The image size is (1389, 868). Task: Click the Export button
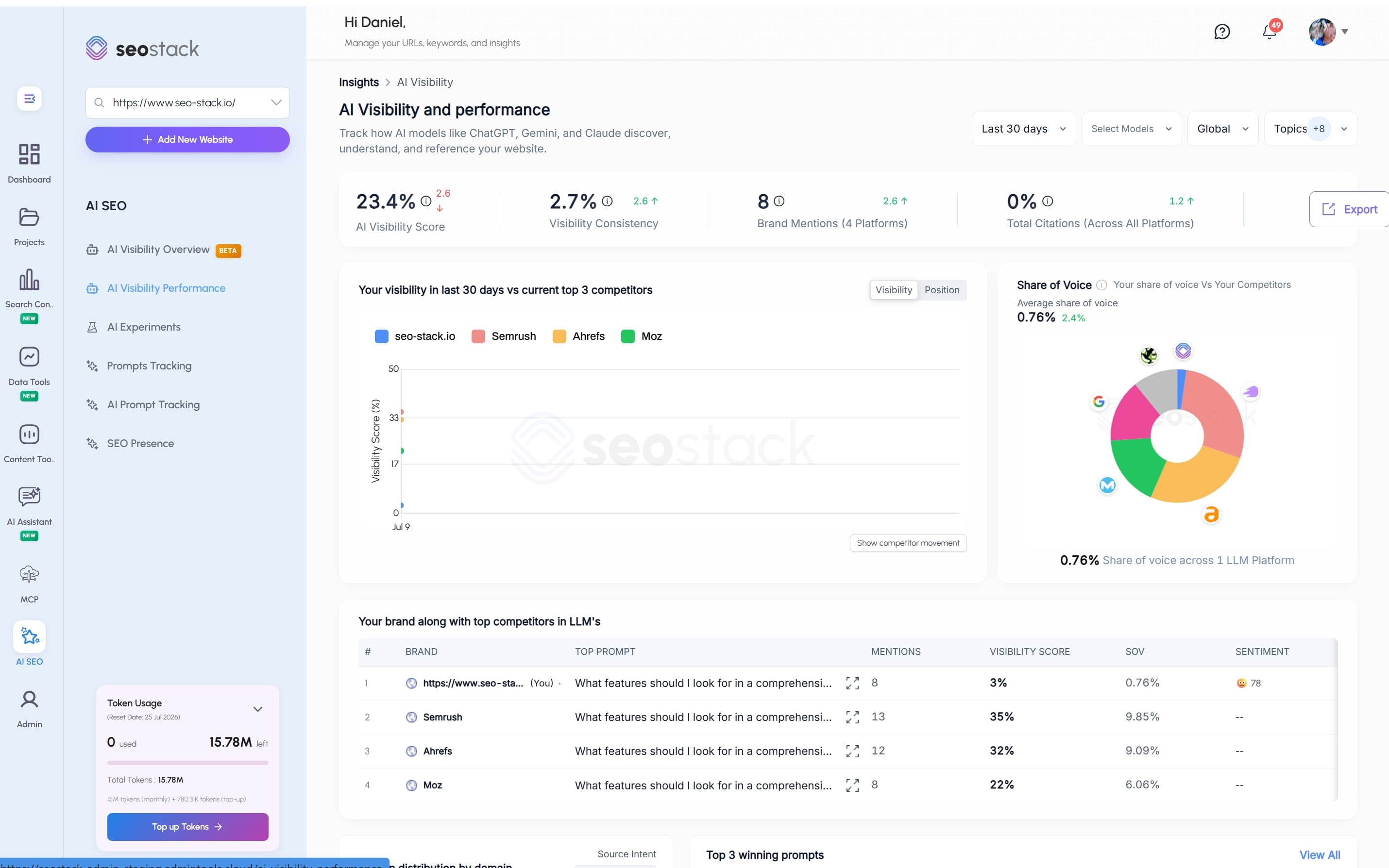(x=1349, y=210)
